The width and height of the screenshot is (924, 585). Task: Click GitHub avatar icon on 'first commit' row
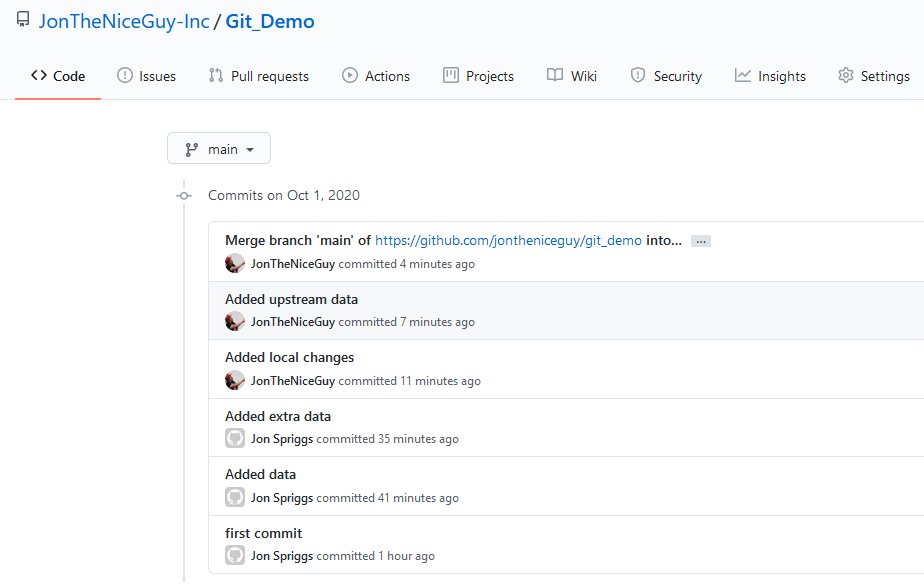coord(235,555)
